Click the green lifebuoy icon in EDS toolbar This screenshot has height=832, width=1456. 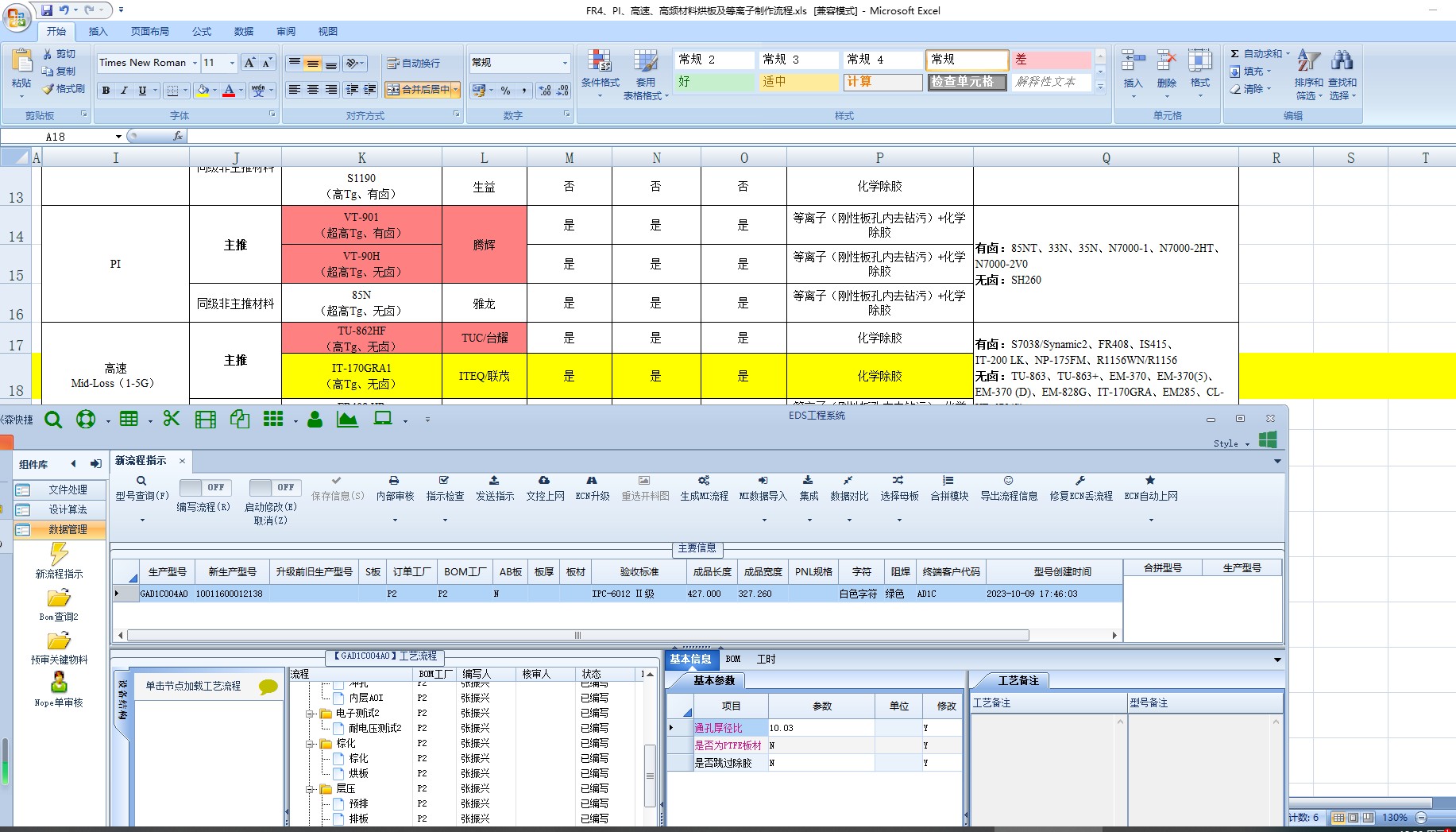pos(86,419)
